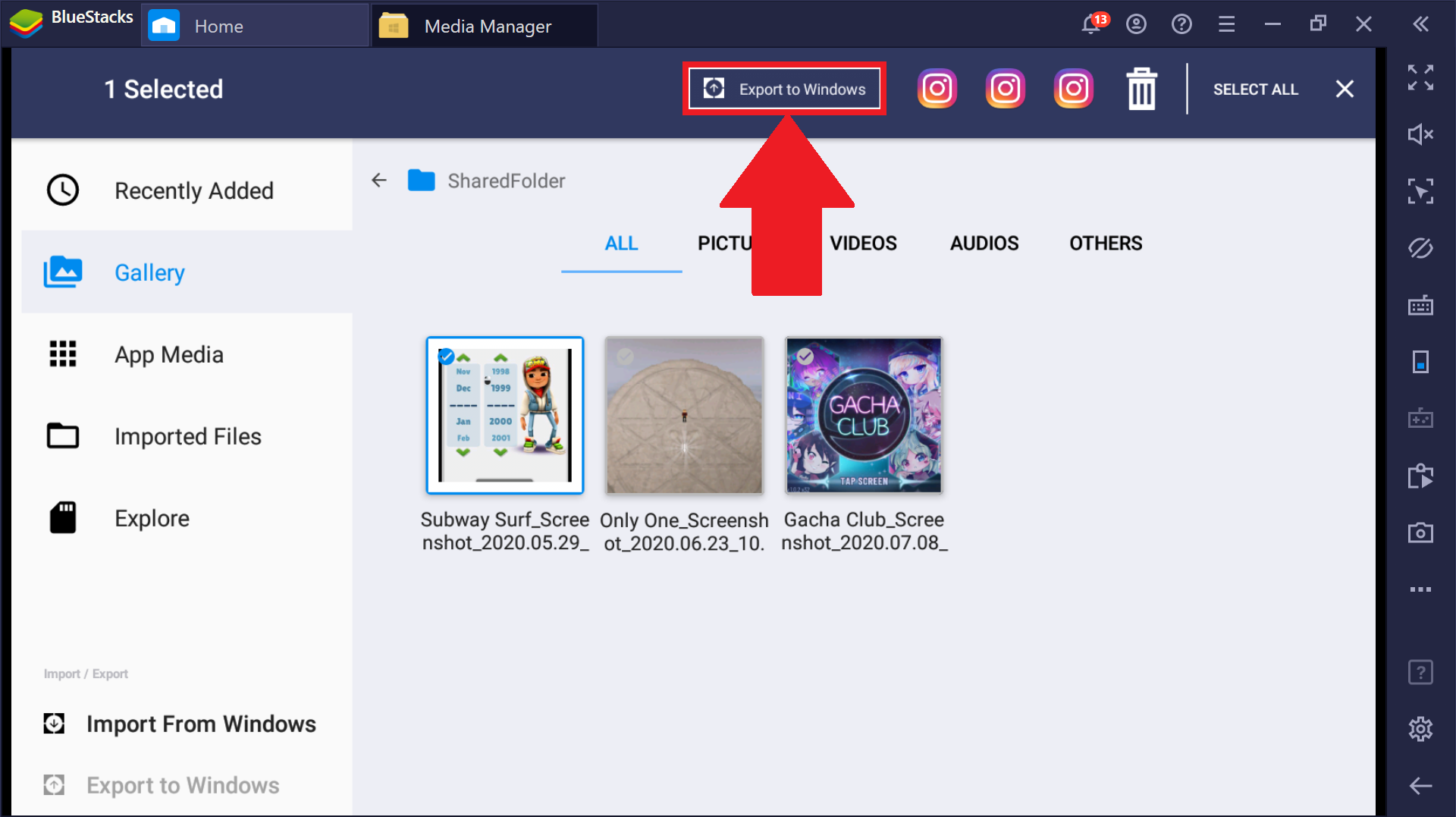Viewport: 1456px width, 817px height.
Task: Switch to the VIDEOS tab
Action: coord(863,244)
